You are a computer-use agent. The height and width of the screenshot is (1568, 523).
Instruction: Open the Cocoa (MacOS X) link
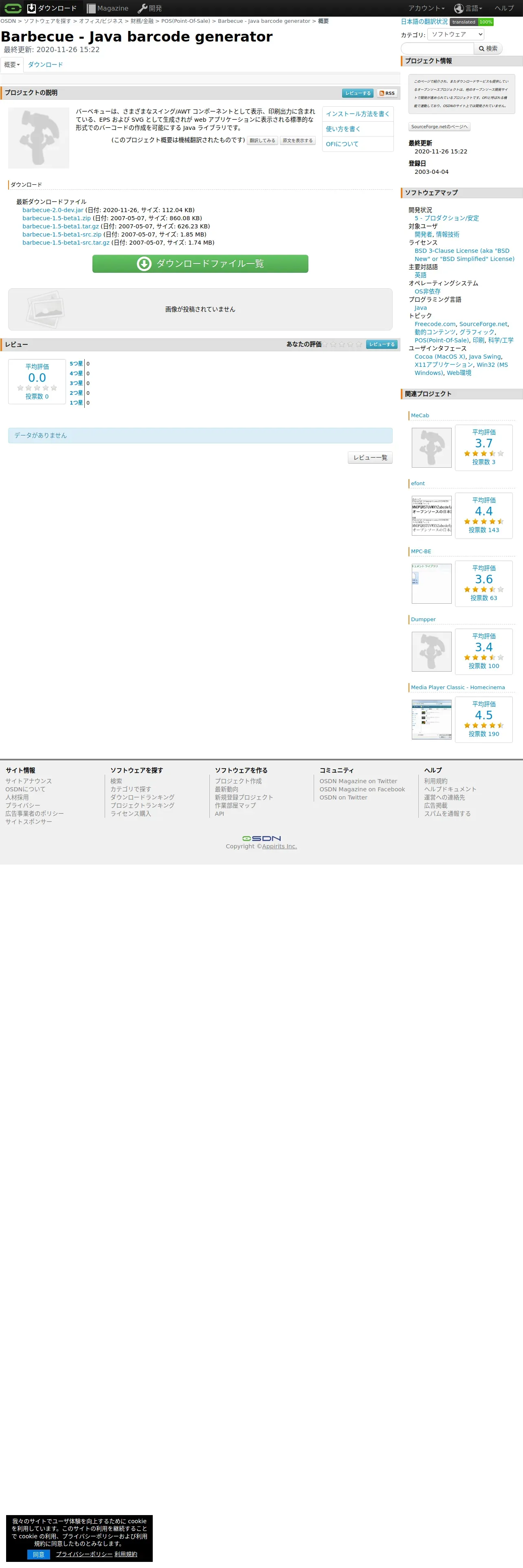click(x=439, y=357)
